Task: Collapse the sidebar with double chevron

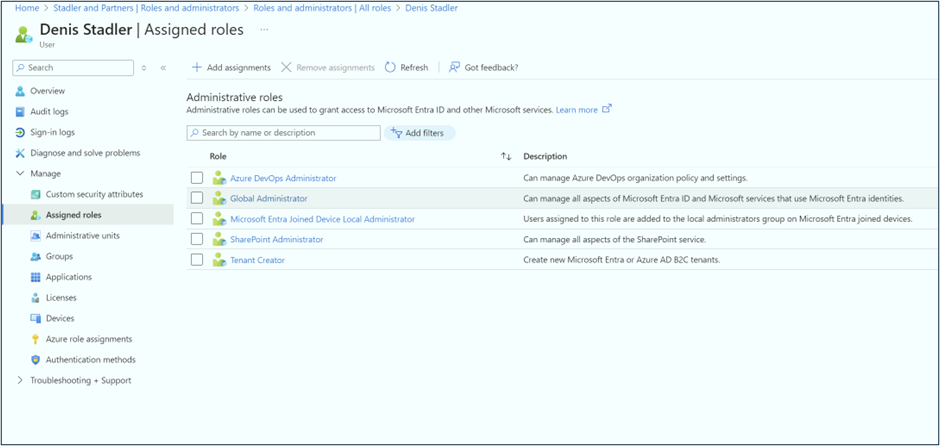Action: point(163,68)
